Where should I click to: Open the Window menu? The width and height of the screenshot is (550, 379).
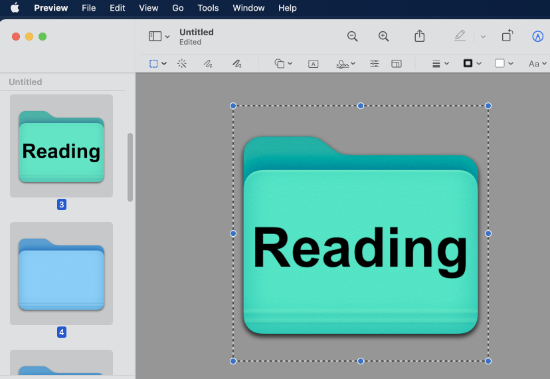pyautogui.click(x=248, y=8)
